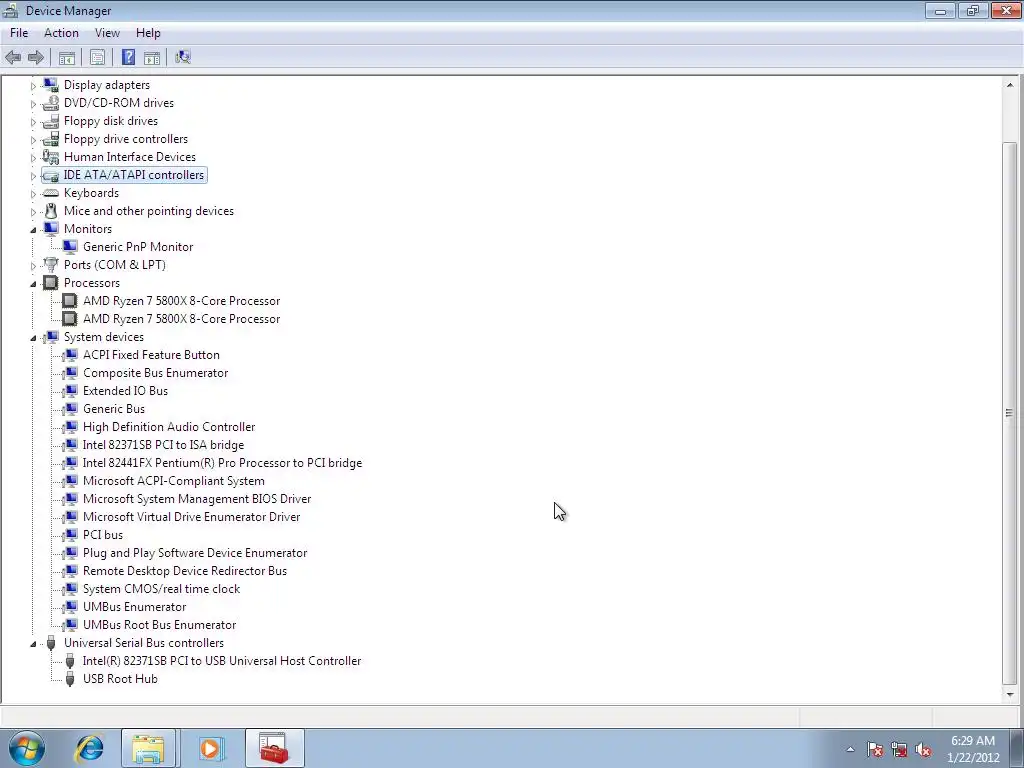Collapse the Processors node

point(33,283)
